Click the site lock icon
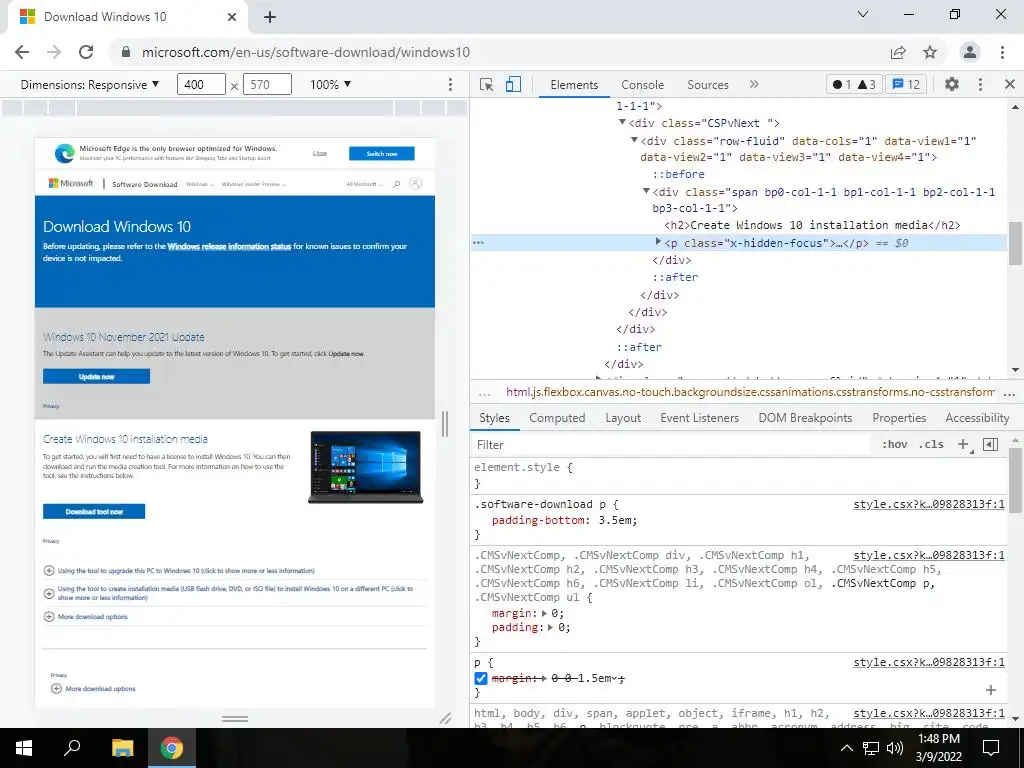1024x768 pixels. pyautogui.click(x=126, y=52)
